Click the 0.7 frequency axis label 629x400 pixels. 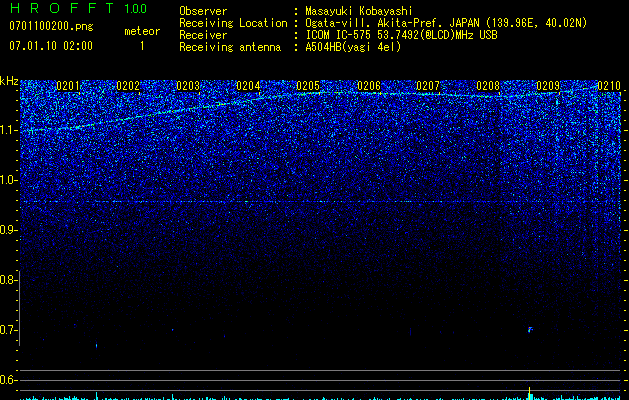(x=9, y=330)
